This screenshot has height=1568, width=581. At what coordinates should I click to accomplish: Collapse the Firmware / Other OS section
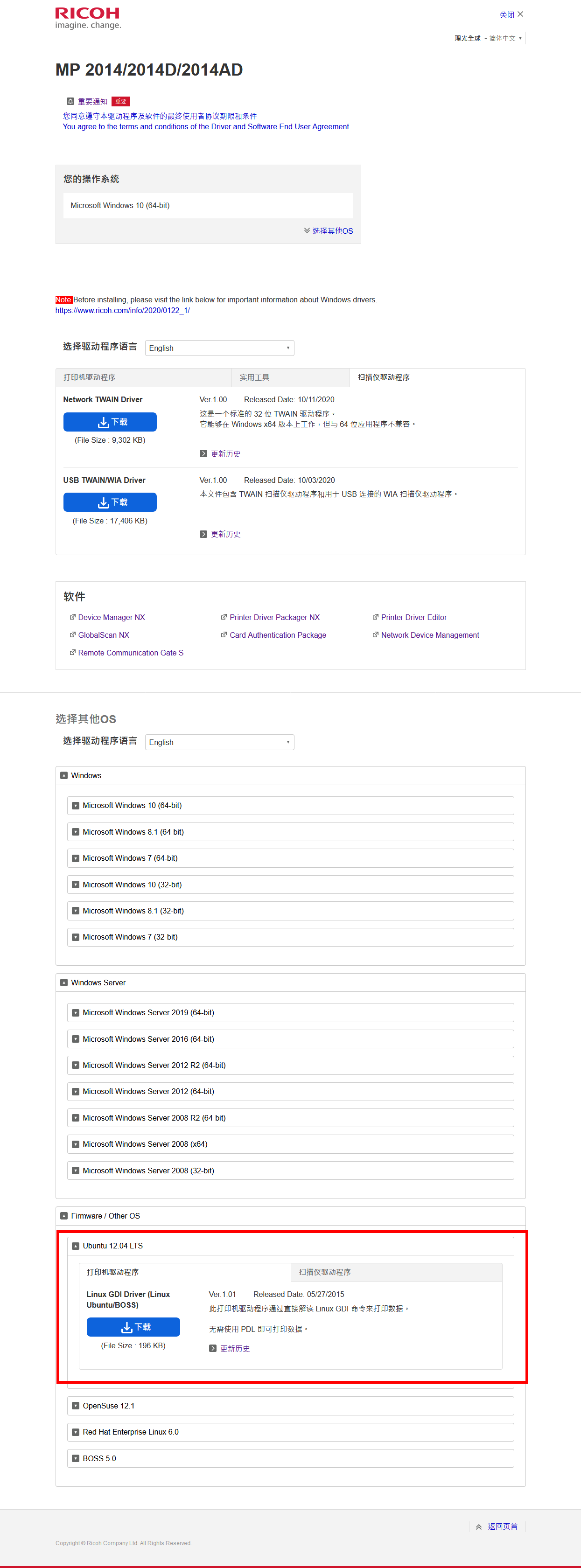click(x=290, y=1216)
